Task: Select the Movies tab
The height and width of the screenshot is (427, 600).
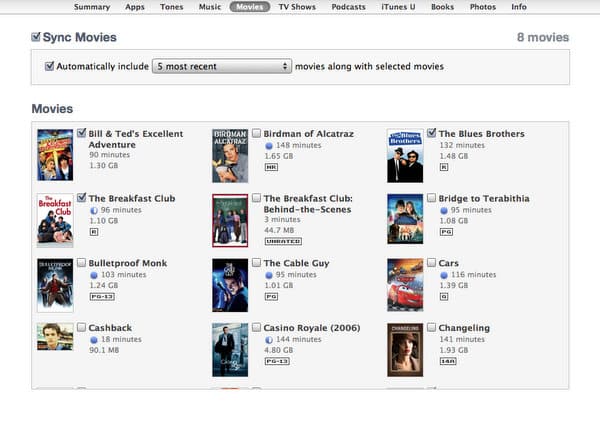Action: (x=250, y=7)
